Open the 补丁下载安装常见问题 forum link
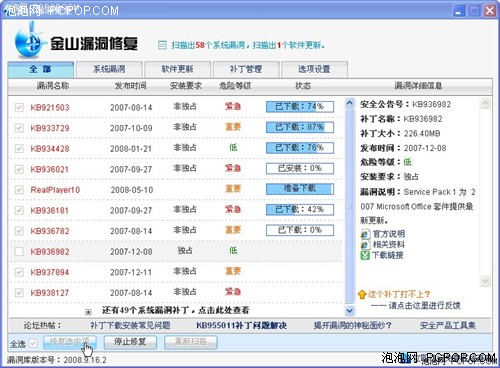Image resolution: width=500 pixels, height=368 pixels. (x=130, y=325)
